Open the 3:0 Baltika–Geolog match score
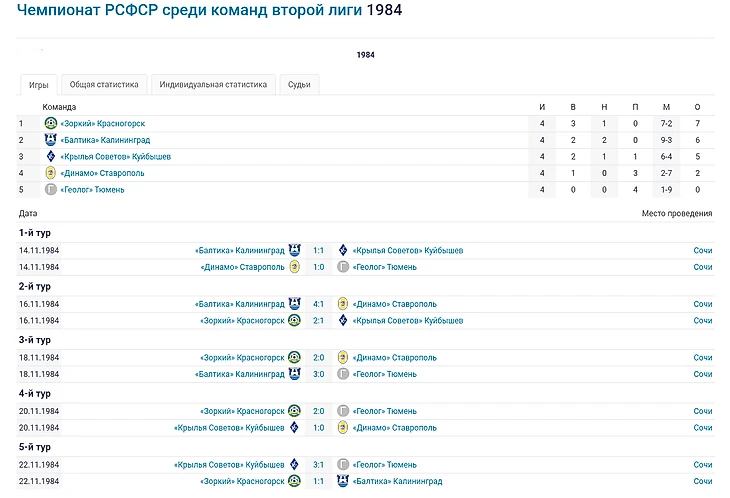730x498 pixels. coord(318,373)
